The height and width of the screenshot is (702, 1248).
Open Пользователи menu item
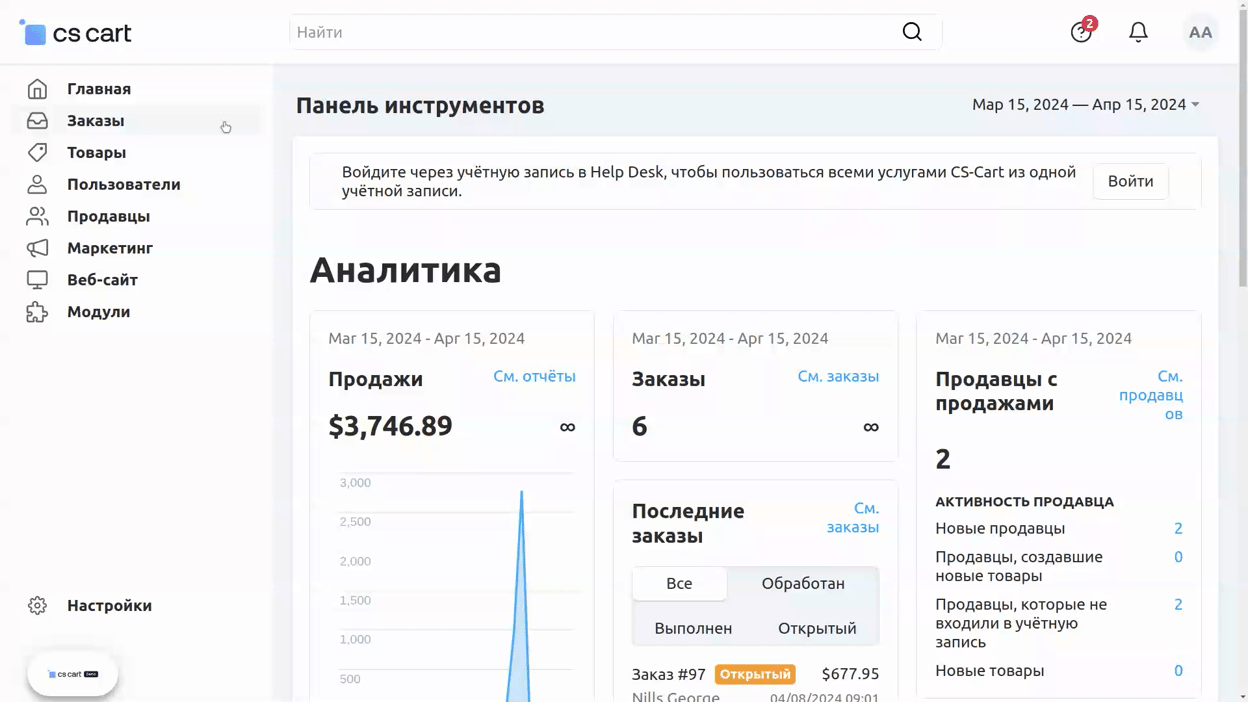pyautogui.click(x=124, y=185)
